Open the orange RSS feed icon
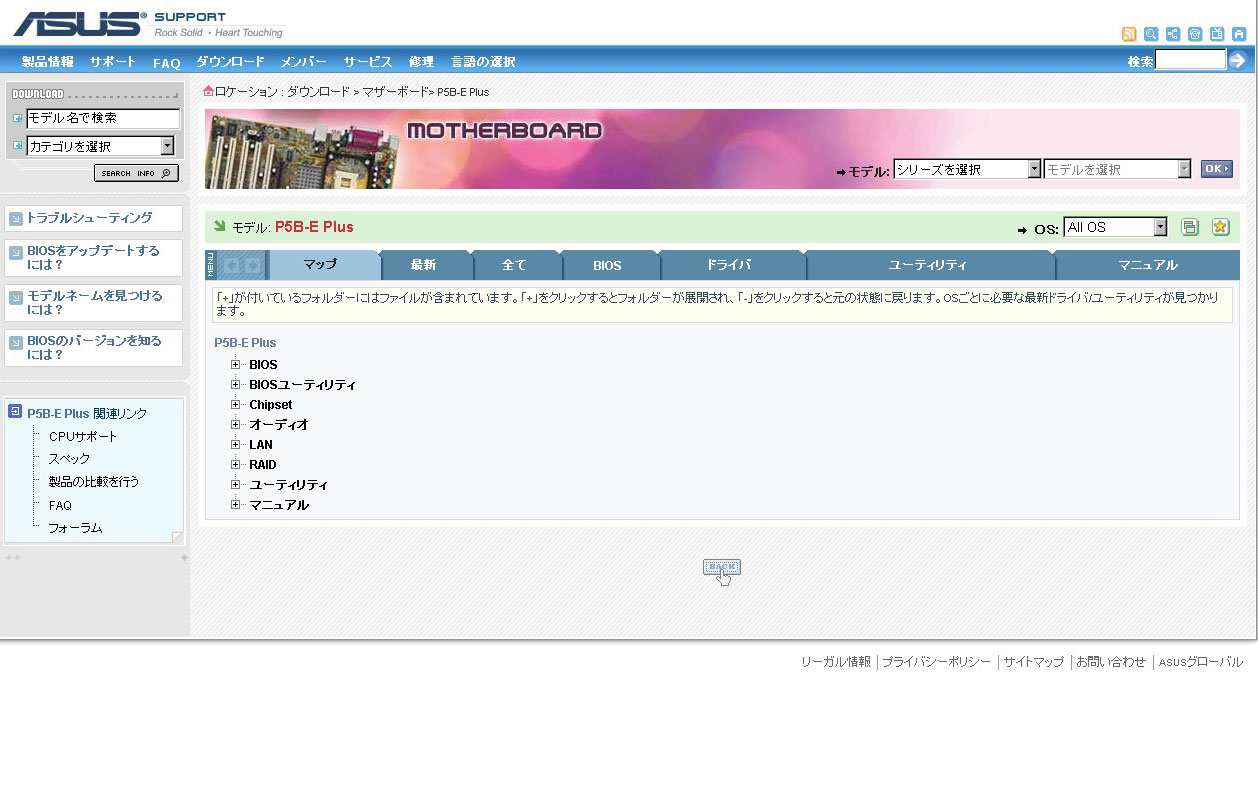 click(1129, 34)
